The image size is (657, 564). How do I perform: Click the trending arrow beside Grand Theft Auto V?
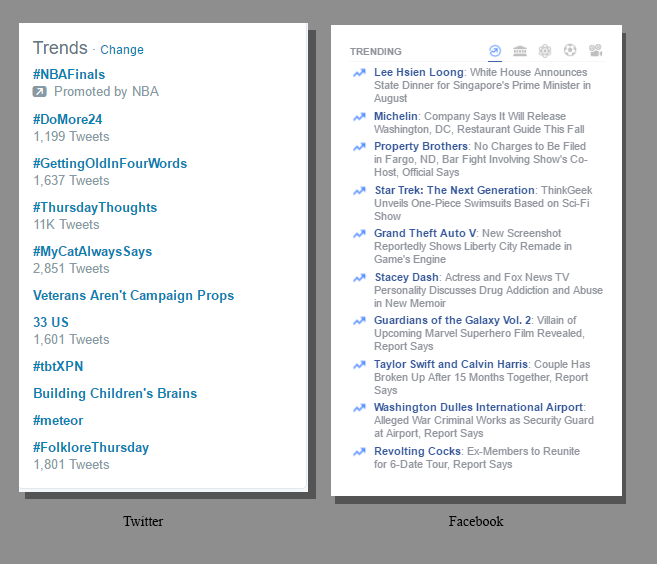tap(359, 234)
